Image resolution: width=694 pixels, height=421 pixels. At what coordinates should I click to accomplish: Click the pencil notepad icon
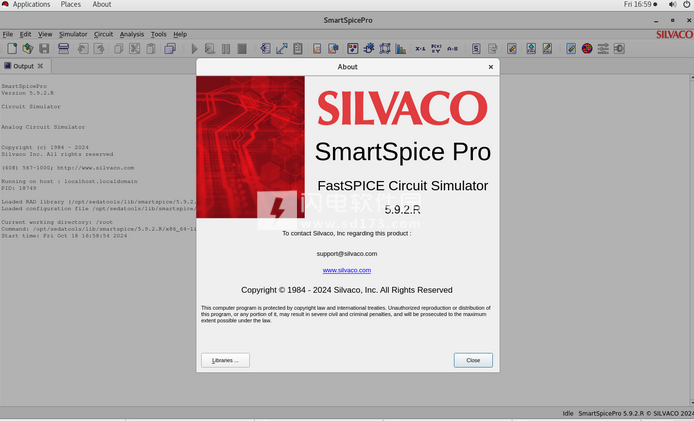pyautogui.click(x=547, y=49)
